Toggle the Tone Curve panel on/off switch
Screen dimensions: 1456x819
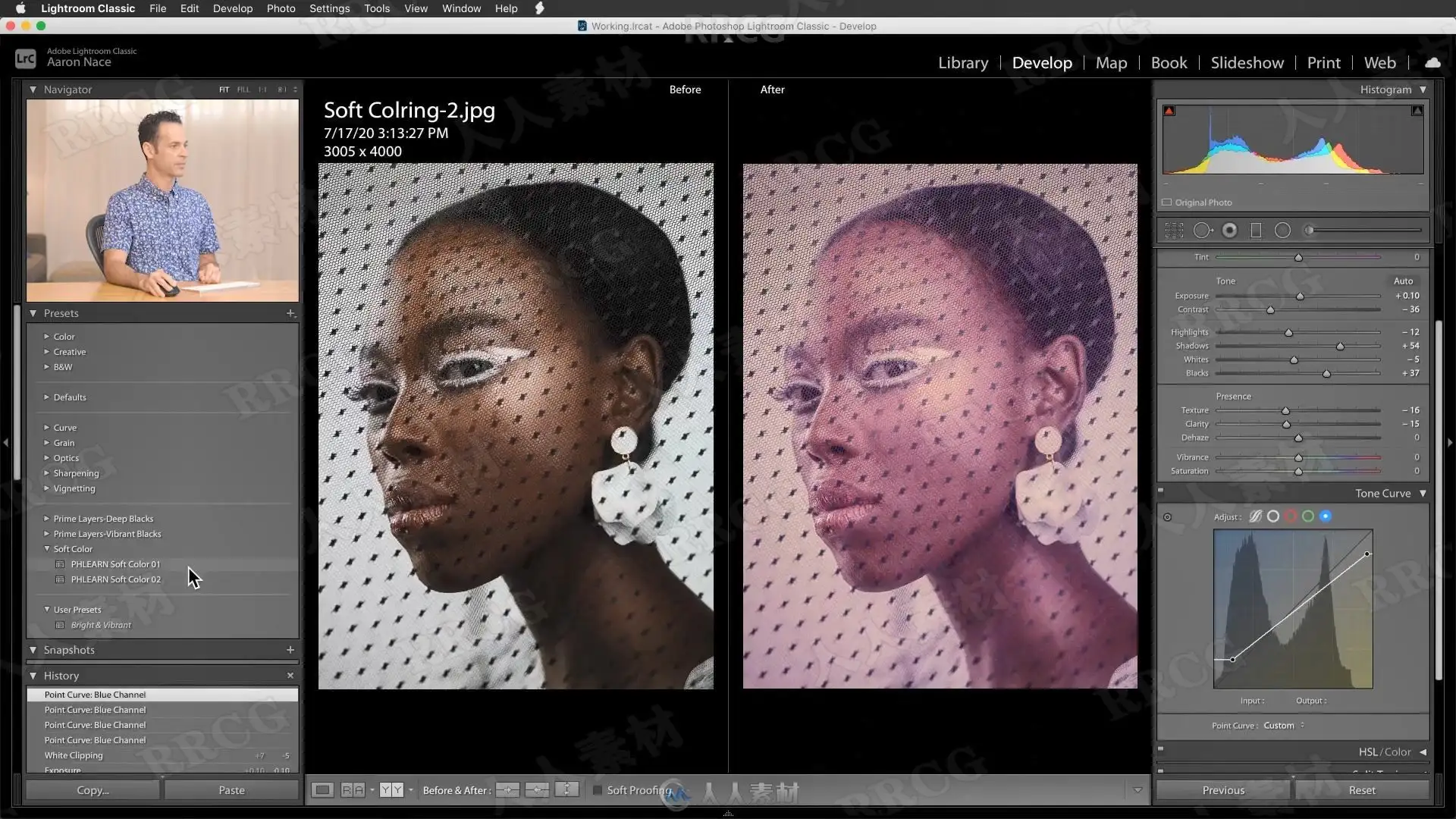pyautogui.click(x=1161, y=491)
